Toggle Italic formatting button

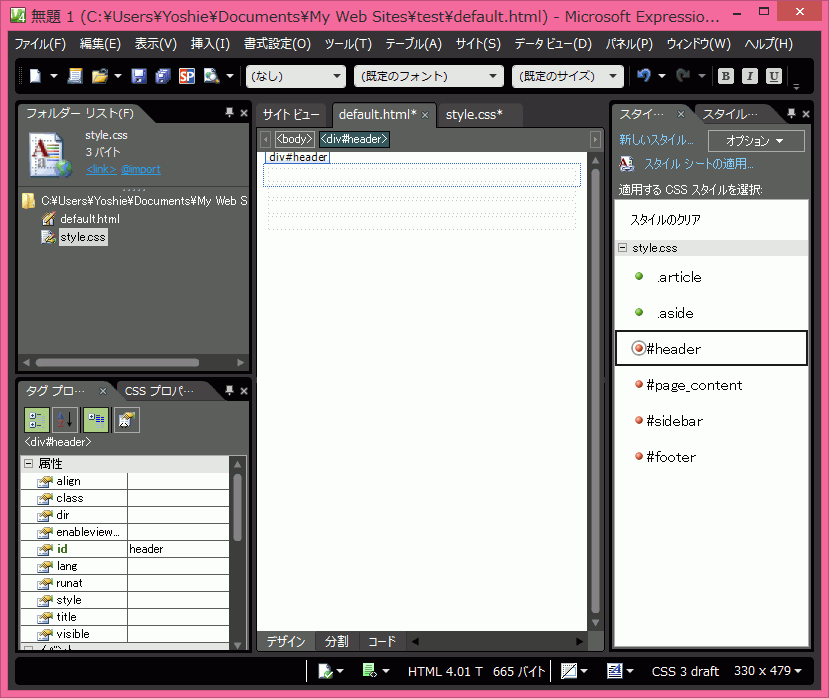(750, 76)
